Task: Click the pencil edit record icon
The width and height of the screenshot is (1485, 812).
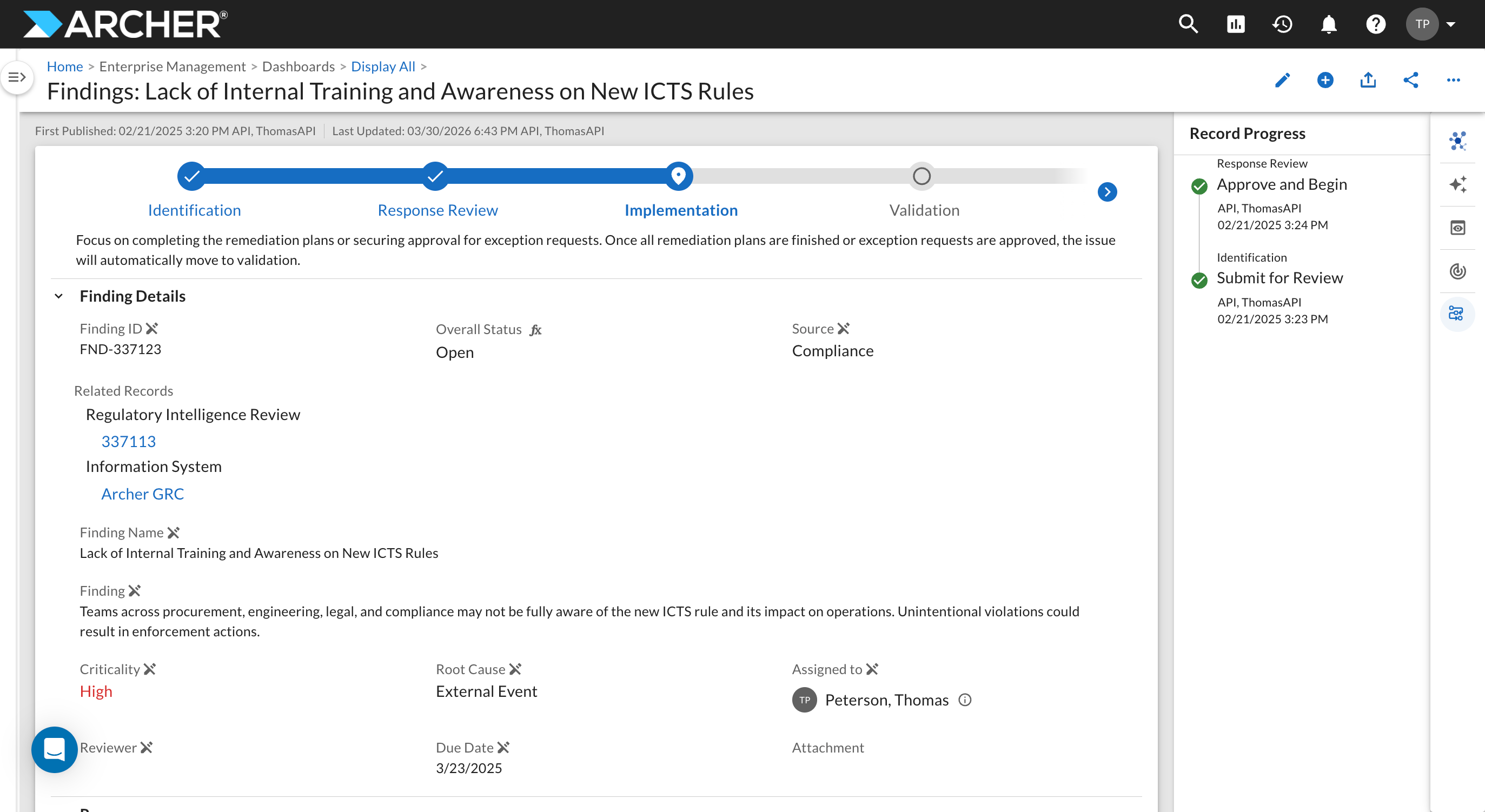Action: pos(1282,80)
